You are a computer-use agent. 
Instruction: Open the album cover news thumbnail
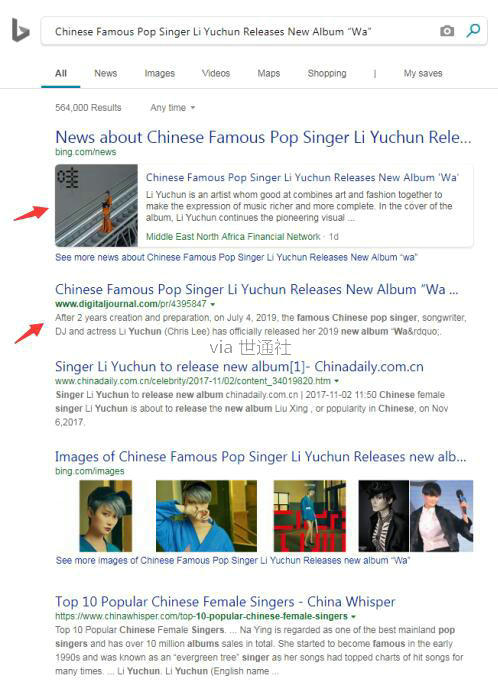97,205
